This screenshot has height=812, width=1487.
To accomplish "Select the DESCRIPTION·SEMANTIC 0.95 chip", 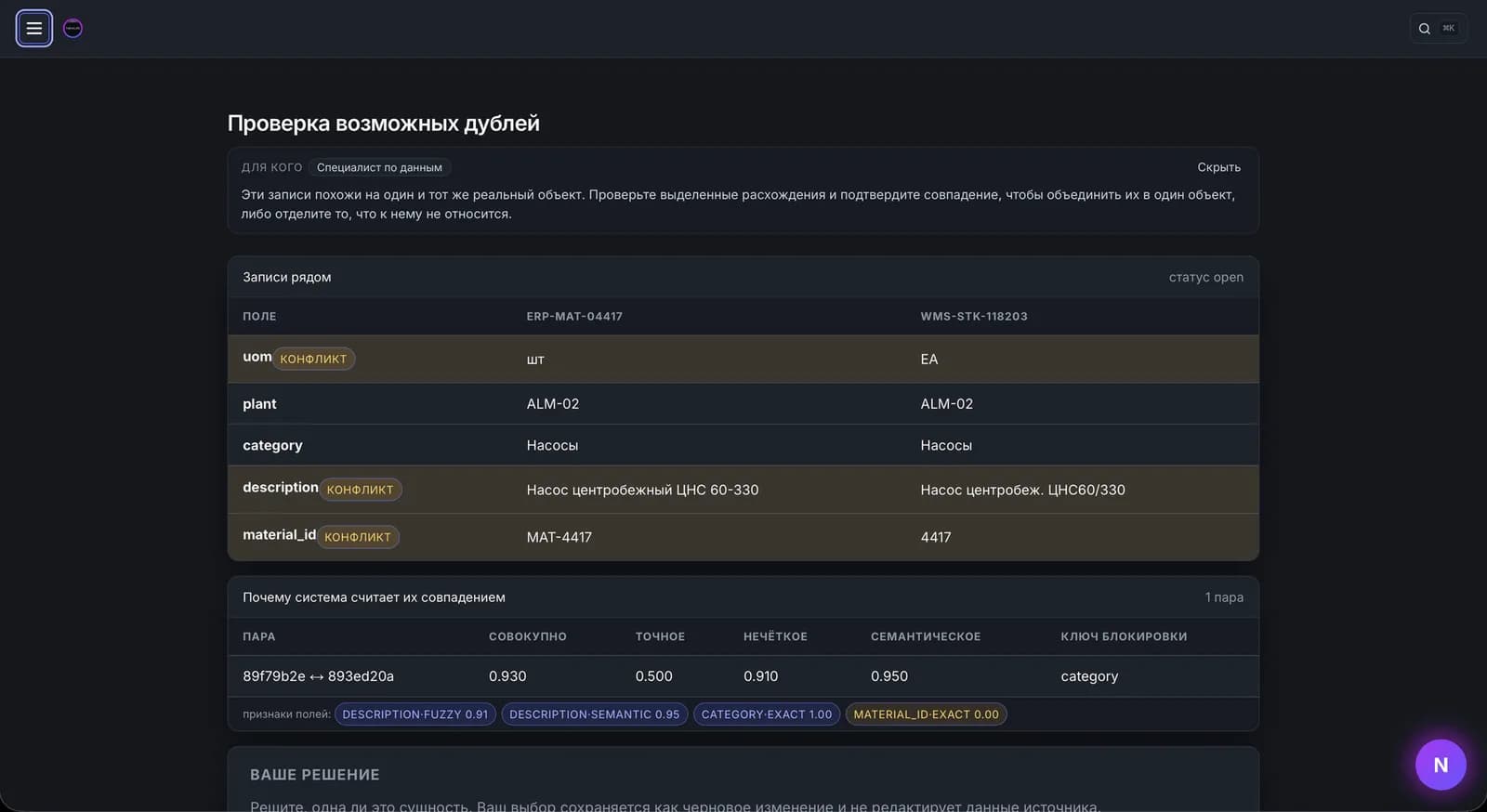I will (x=595, y=714).
